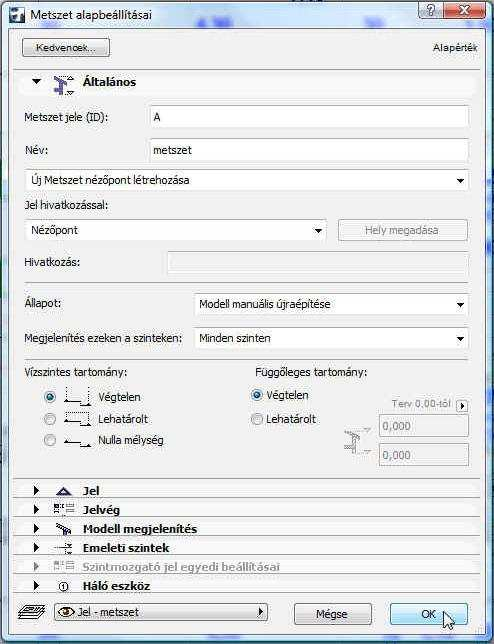Click the Modell megjelenítés panel icon
This screenshot has height=644, width=494.
click(64, 529)
